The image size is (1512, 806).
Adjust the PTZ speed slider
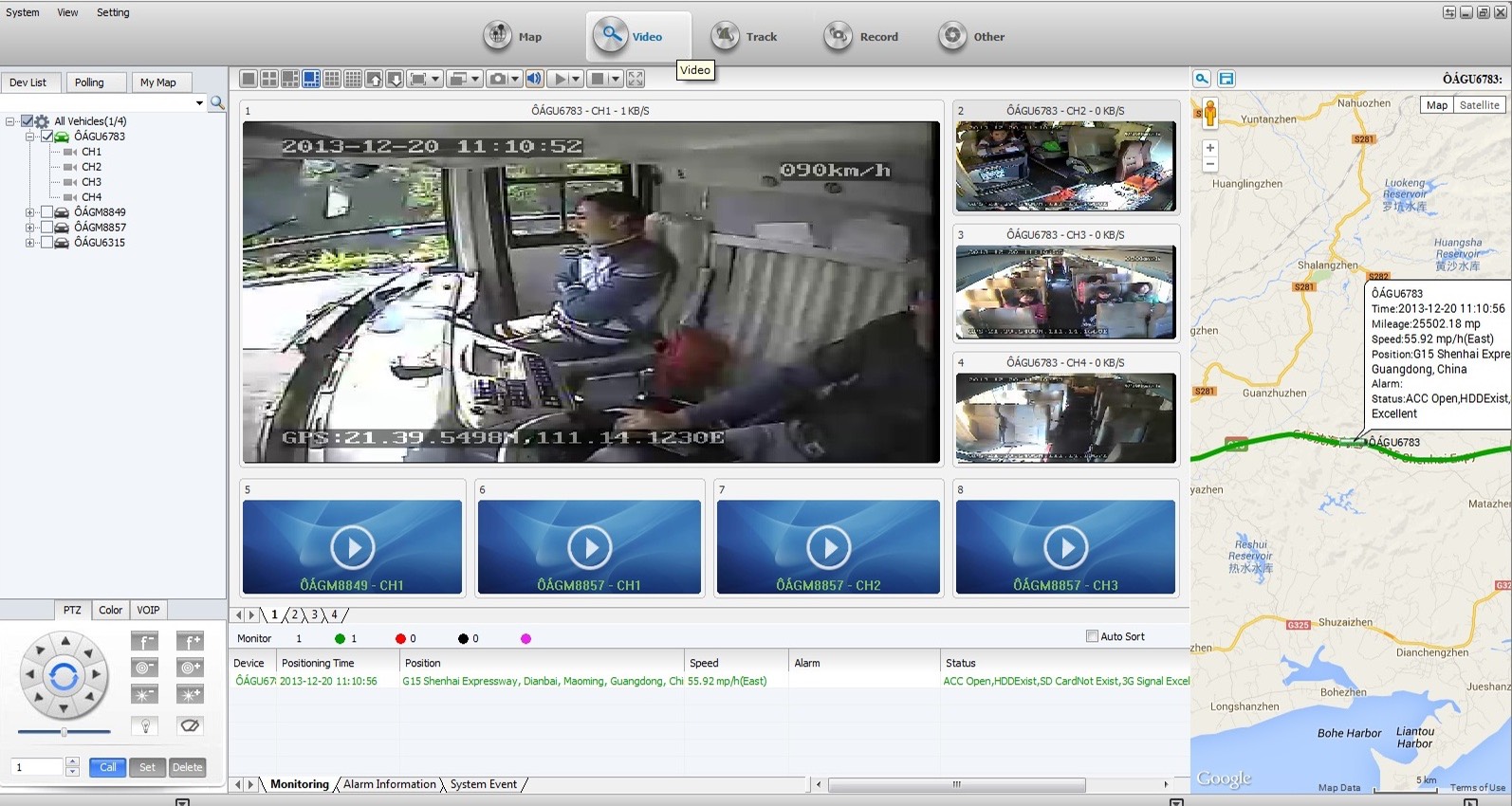point(64,732)
